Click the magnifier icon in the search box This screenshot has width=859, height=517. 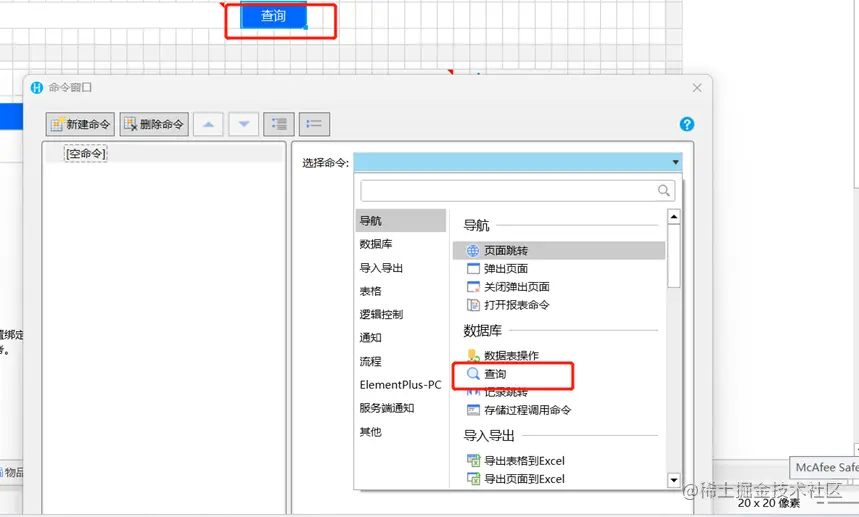click(663, 191)
